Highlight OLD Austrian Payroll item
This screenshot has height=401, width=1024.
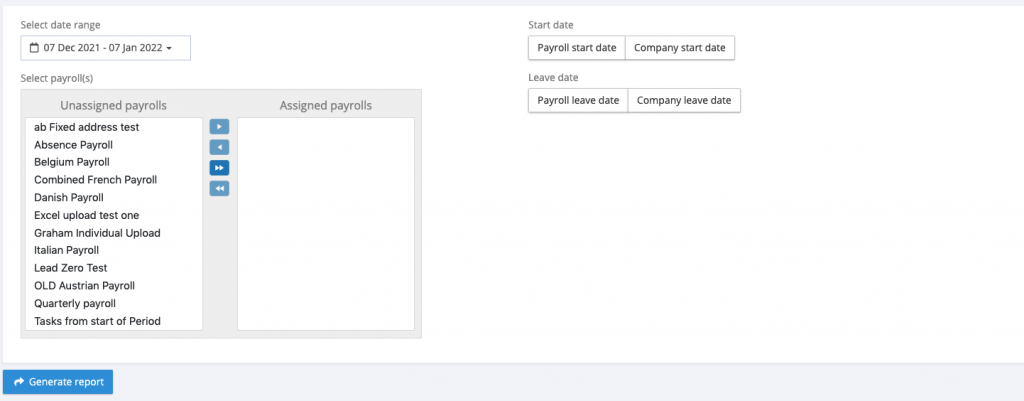coord(85,286)
